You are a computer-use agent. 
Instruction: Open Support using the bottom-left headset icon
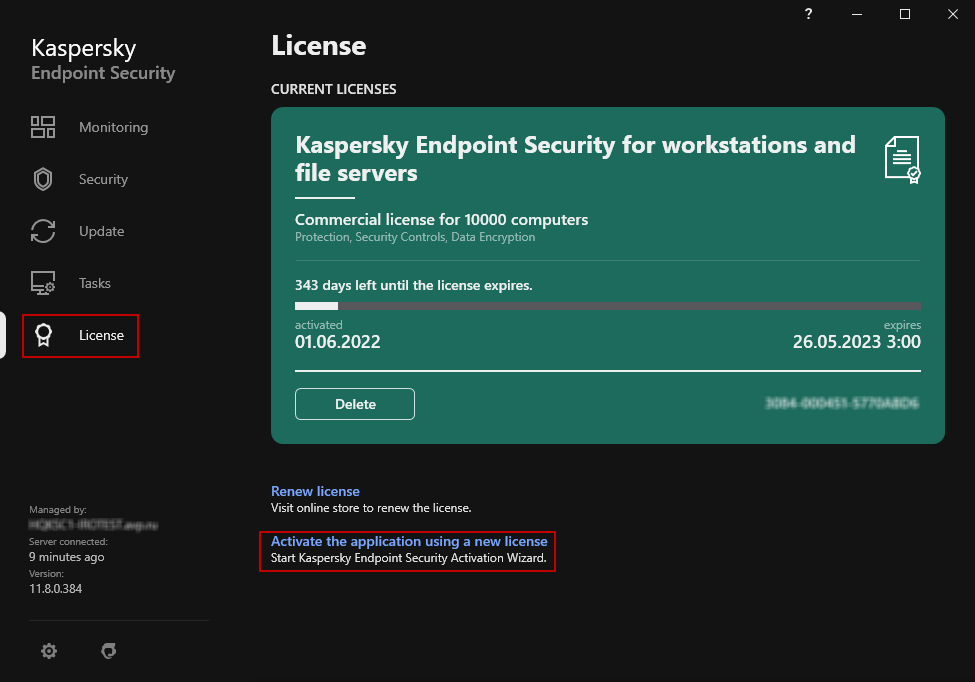coord(109,651)
